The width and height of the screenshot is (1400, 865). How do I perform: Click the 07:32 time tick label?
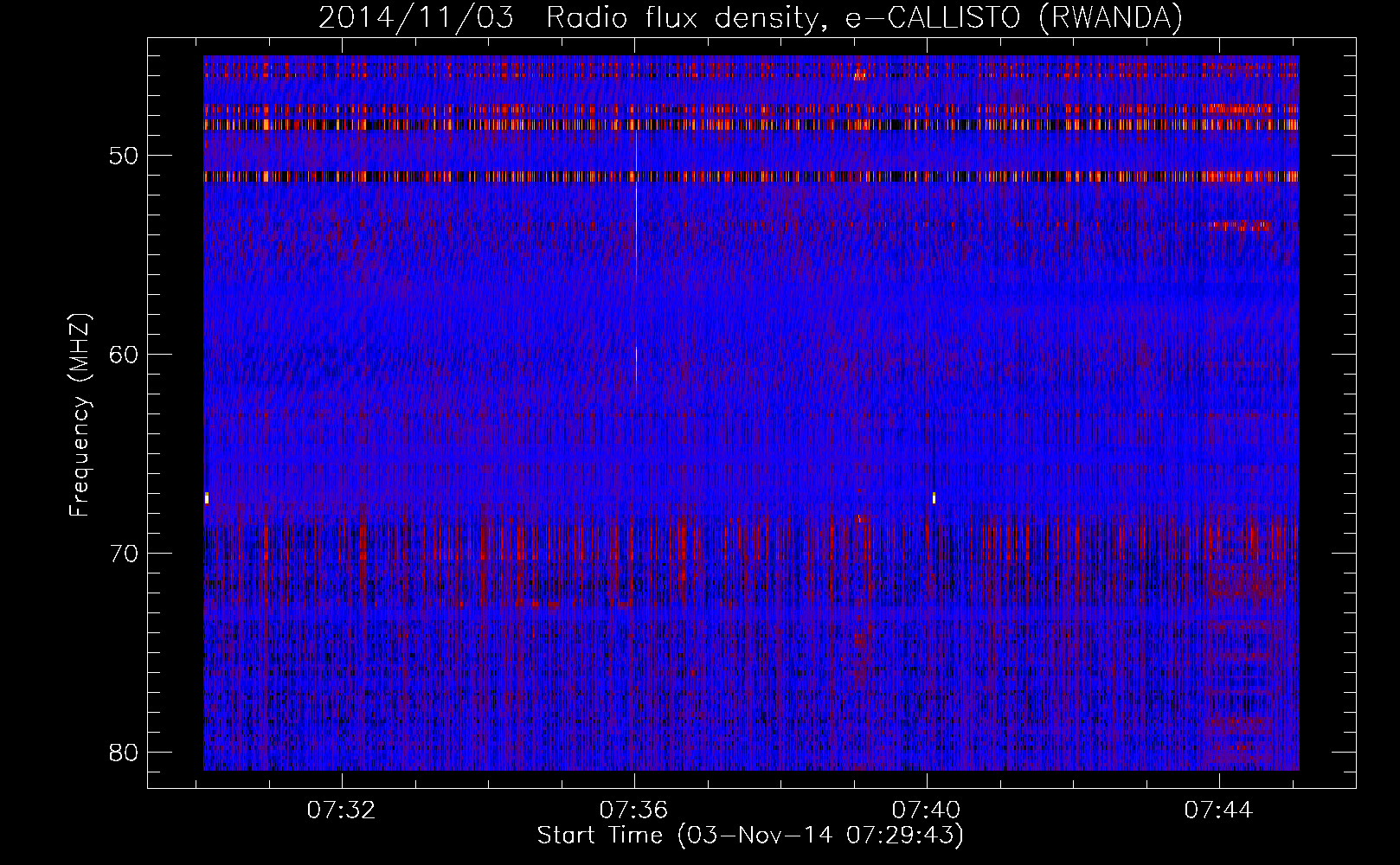tap(342, 811)
